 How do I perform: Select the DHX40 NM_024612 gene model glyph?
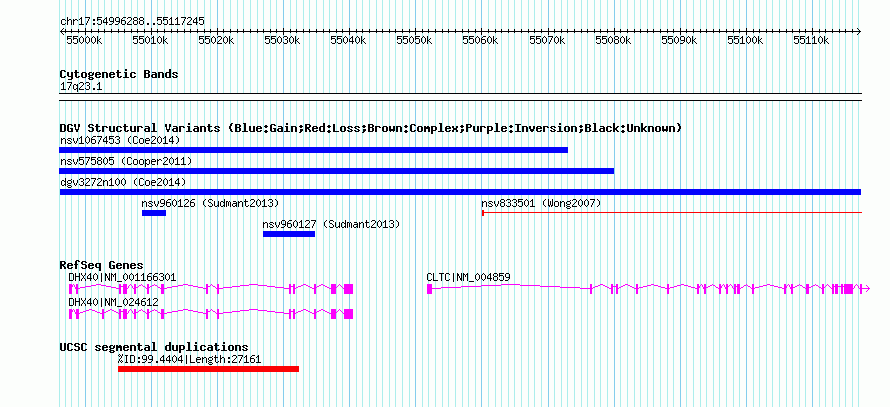[x=211, y=314]
